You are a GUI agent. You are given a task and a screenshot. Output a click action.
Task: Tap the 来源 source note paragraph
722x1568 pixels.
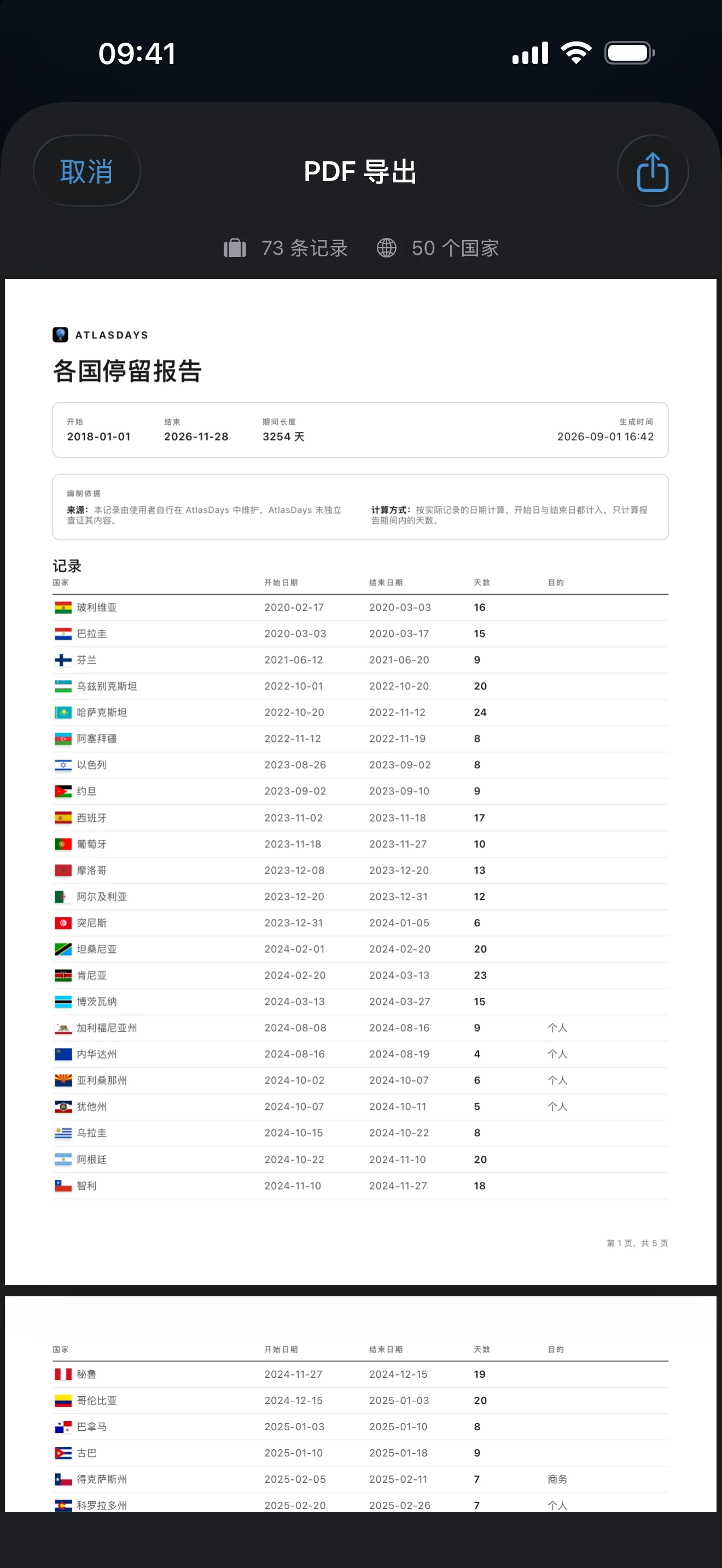205,515
